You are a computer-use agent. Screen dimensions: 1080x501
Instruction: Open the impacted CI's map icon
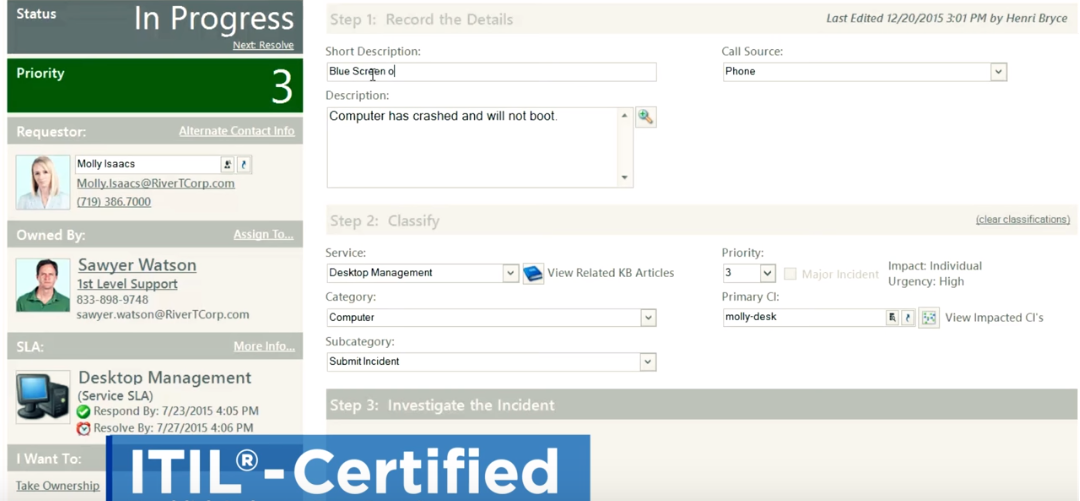[x=929, y=318]
